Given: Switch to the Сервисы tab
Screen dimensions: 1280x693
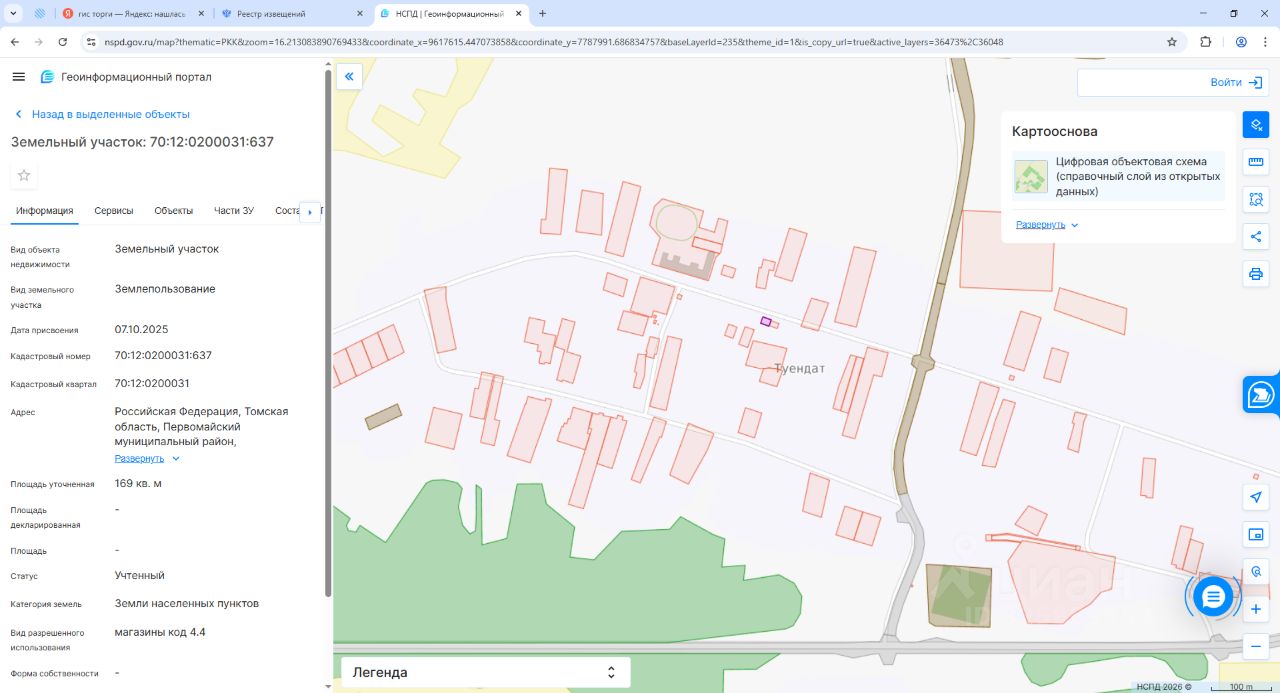Looking at the screenshot, I should click(x=114, y=211).
